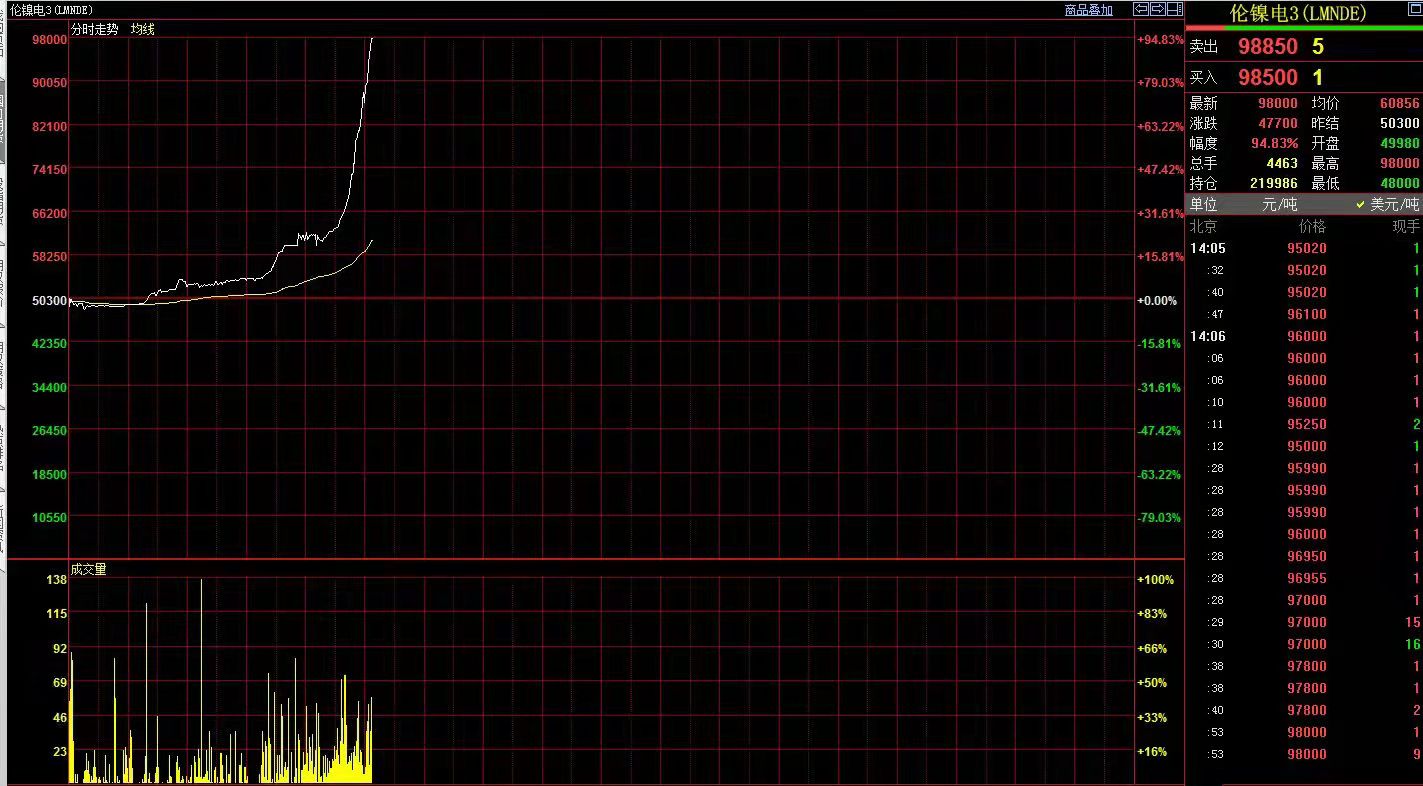Open the 商品叠加 overlay link
The height and width of the screenshot is (786, 1423).
pyautogui.click(x=1088, y=10)
